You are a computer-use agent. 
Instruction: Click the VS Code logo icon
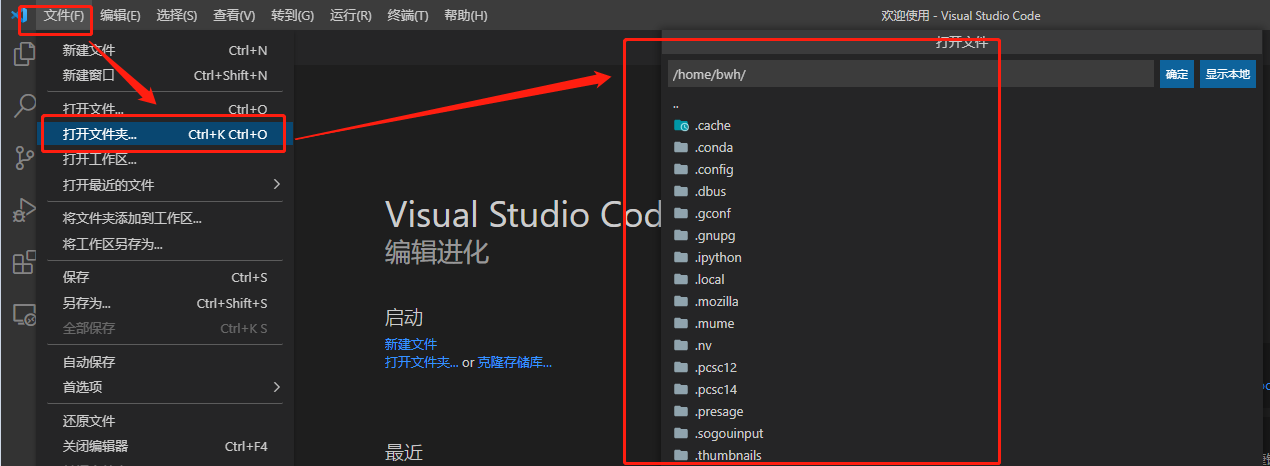point(17,15)
